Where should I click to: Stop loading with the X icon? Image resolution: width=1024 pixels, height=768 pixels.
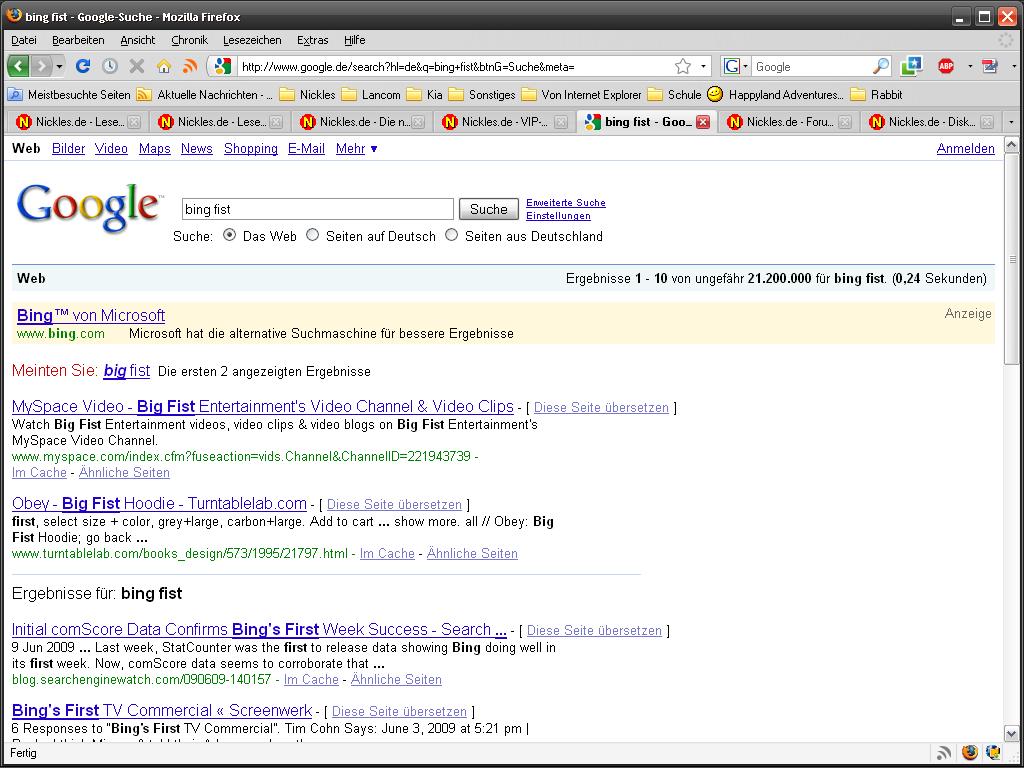136,66
